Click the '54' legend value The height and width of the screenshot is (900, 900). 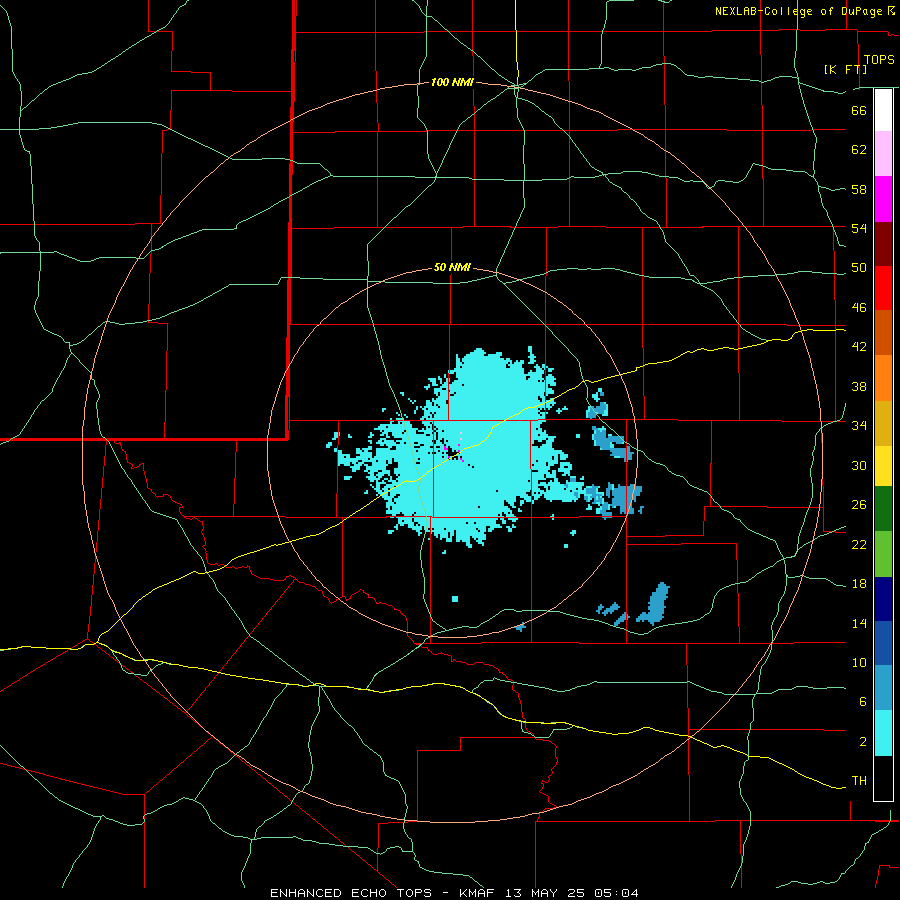pyautogui.click(x=859, y=228)
